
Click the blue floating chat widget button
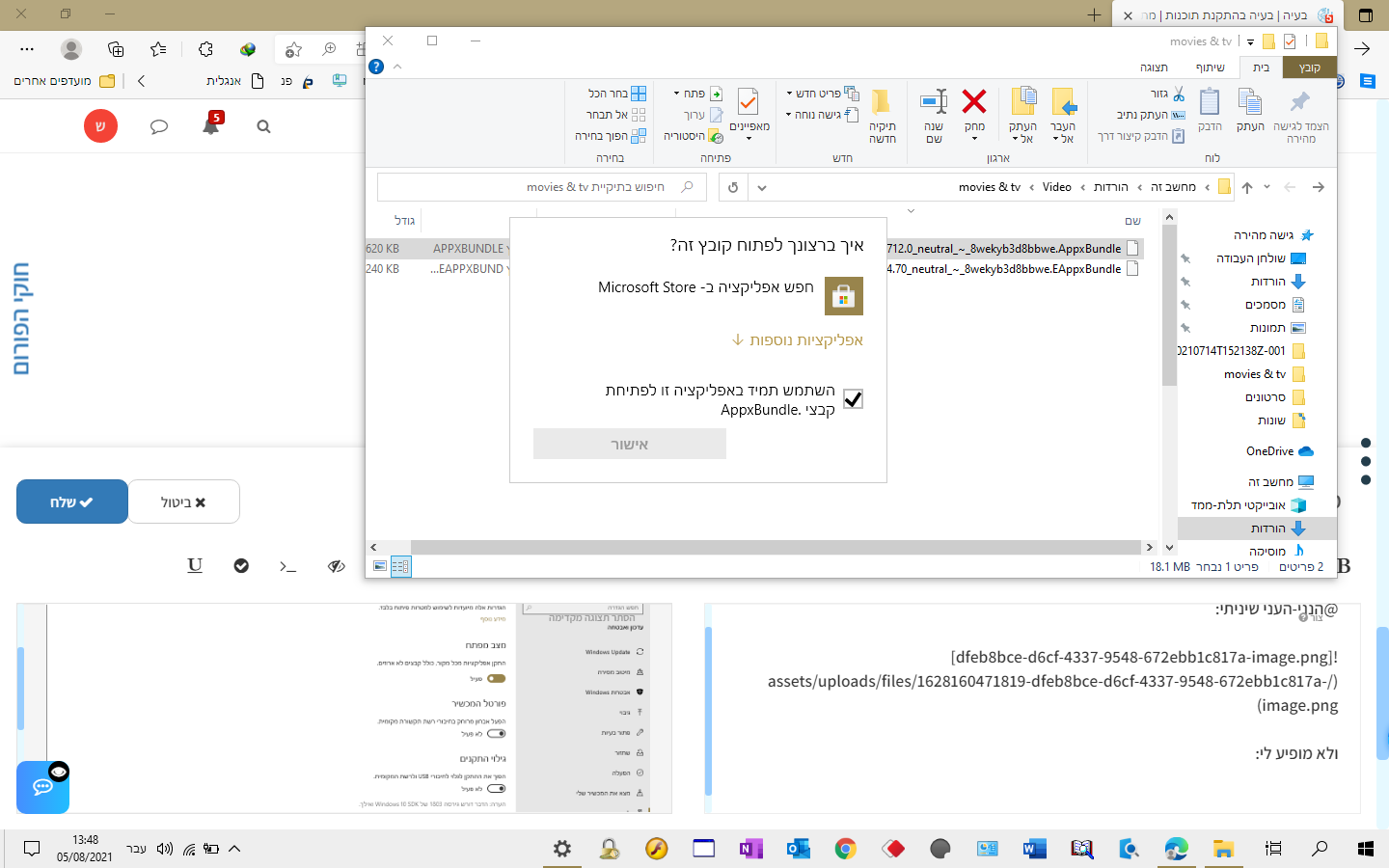(42, 787)
